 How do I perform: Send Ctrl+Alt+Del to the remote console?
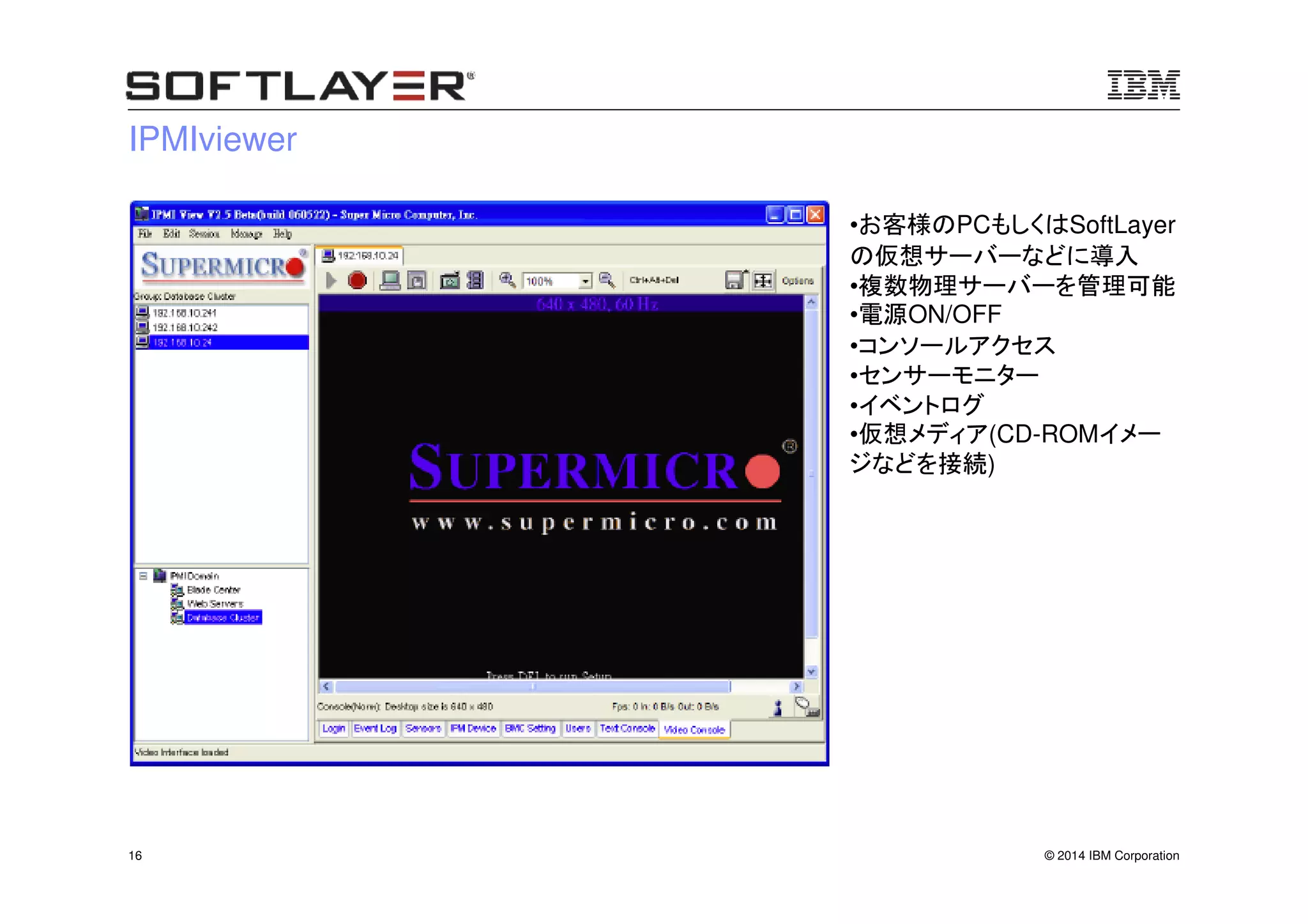coord(654,280)
